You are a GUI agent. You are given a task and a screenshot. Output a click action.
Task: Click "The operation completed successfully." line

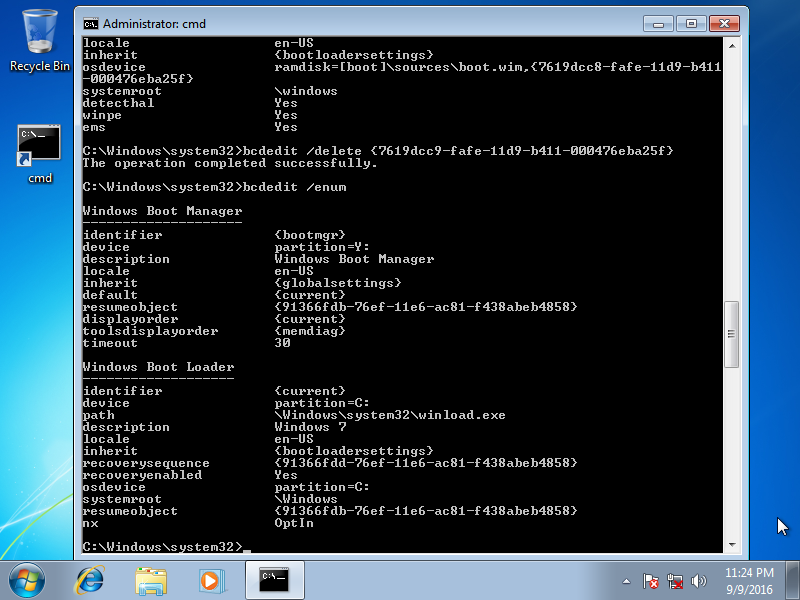pyautogui.click(x=230, y=163)
